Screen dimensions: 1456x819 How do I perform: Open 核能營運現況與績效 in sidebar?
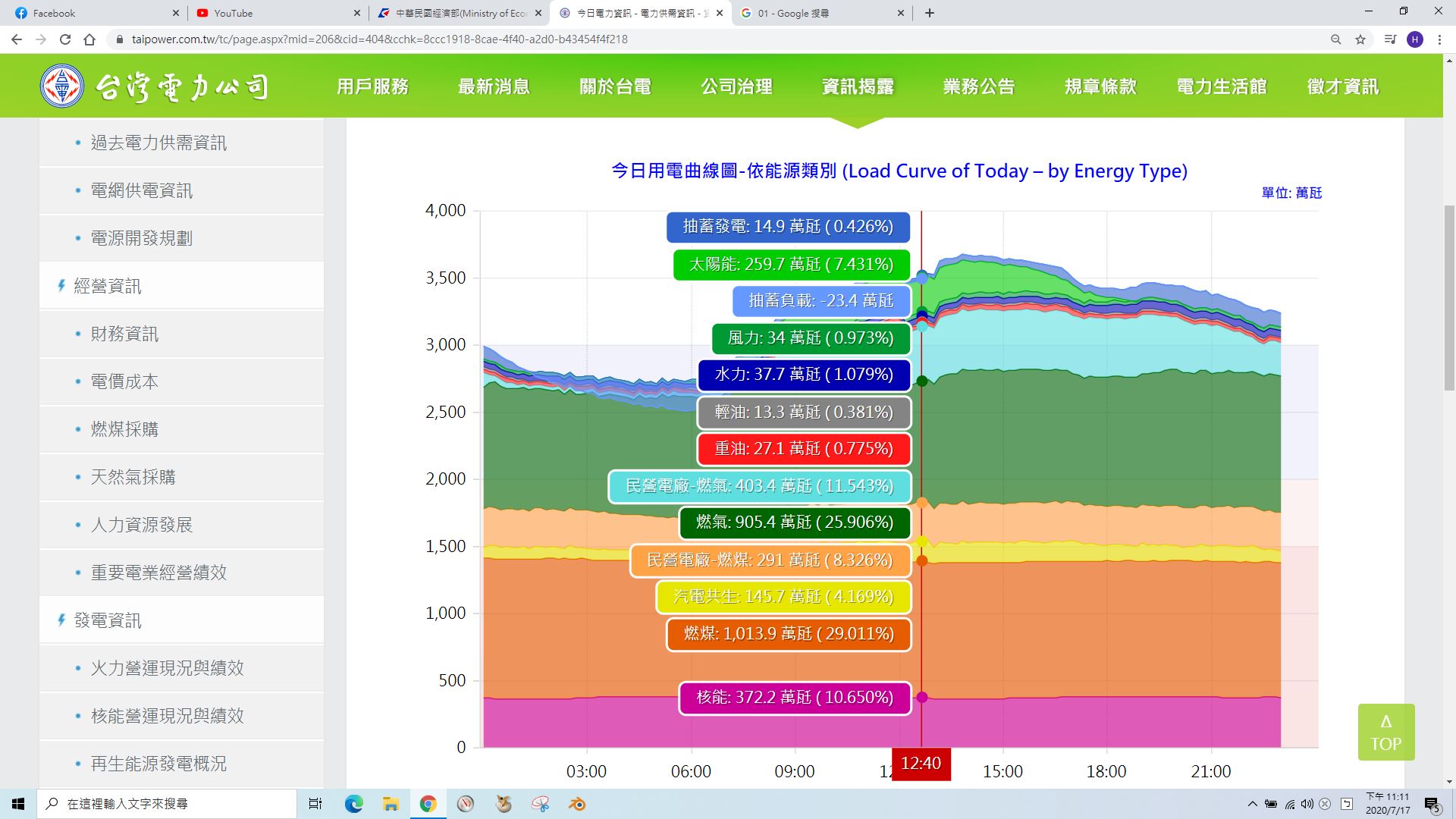coord(181,716)
